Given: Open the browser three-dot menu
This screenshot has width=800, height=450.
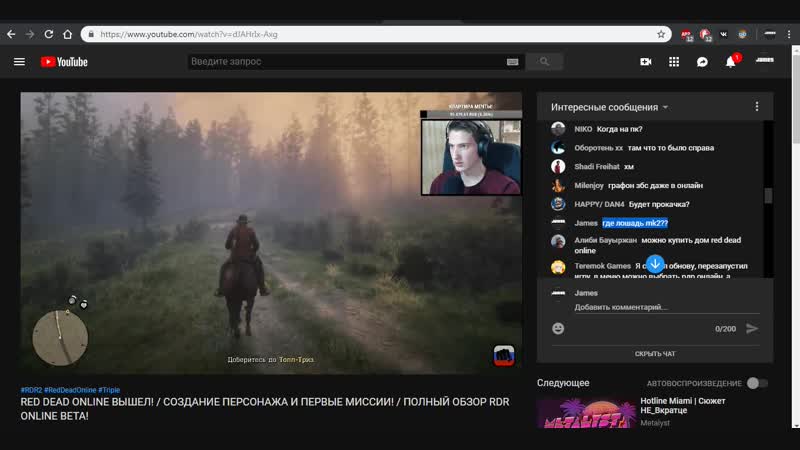Looking at the screenshot, I should [789, 34].
